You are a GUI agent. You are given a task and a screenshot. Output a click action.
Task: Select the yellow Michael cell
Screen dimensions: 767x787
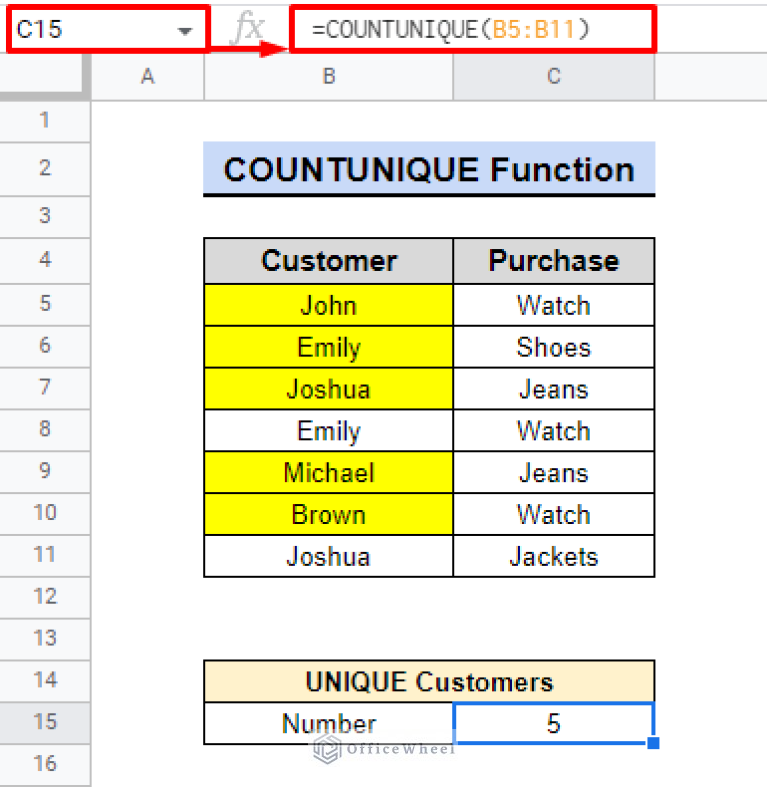(328, 472)
